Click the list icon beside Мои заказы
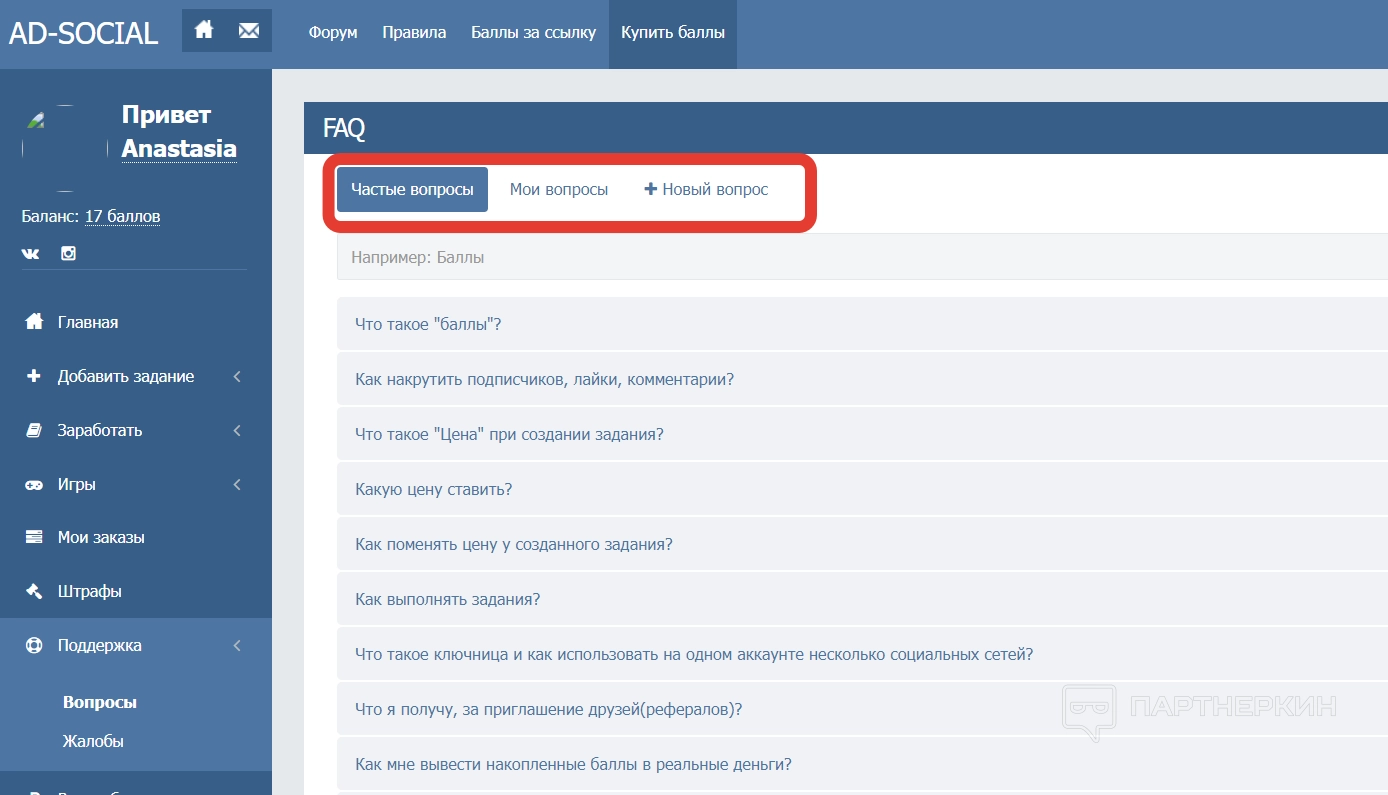This screenshot has height=795, width=1388. 34,537
